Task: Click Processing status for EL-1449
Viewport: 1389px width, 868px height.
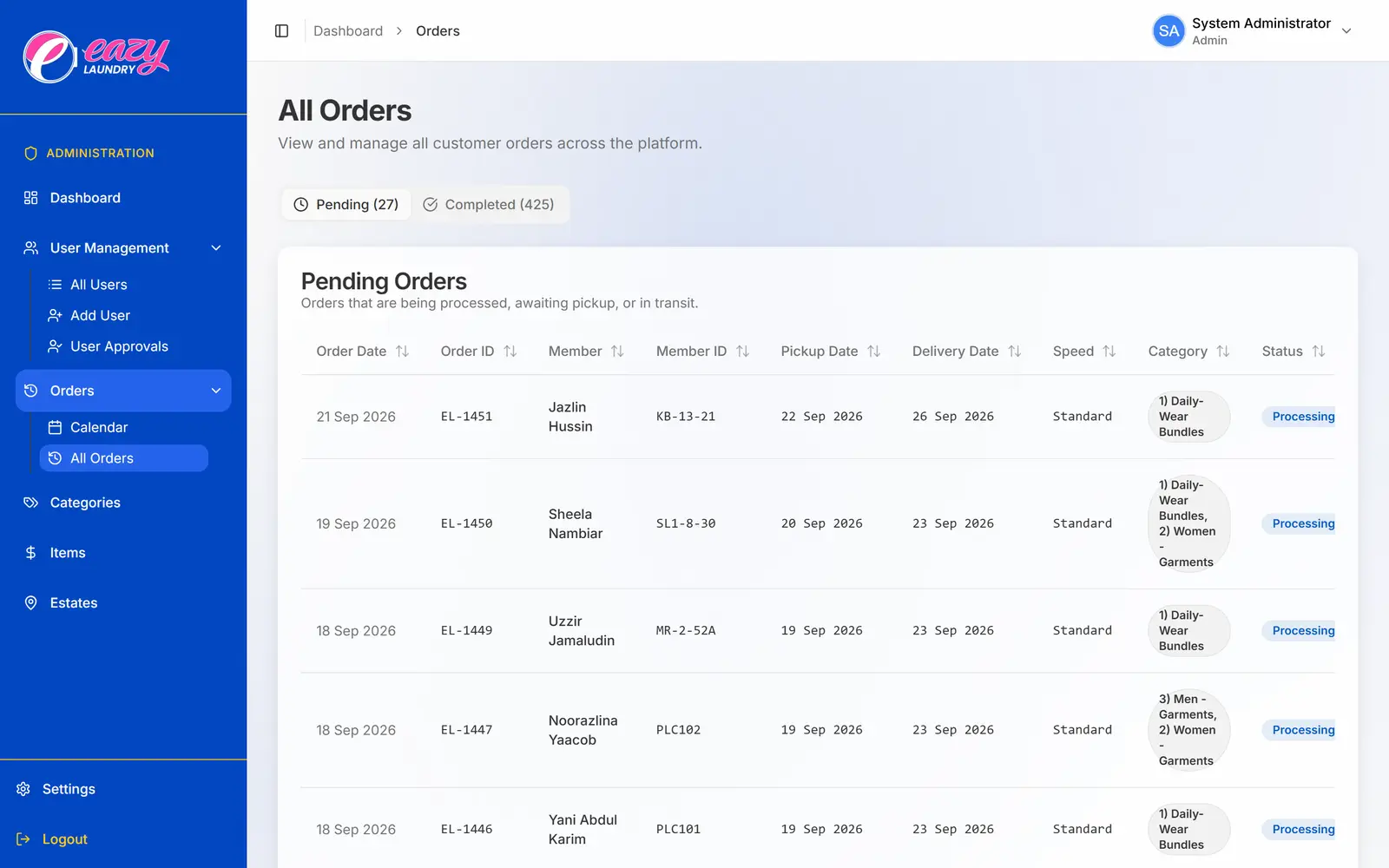Action: (x=1299, y=631)
